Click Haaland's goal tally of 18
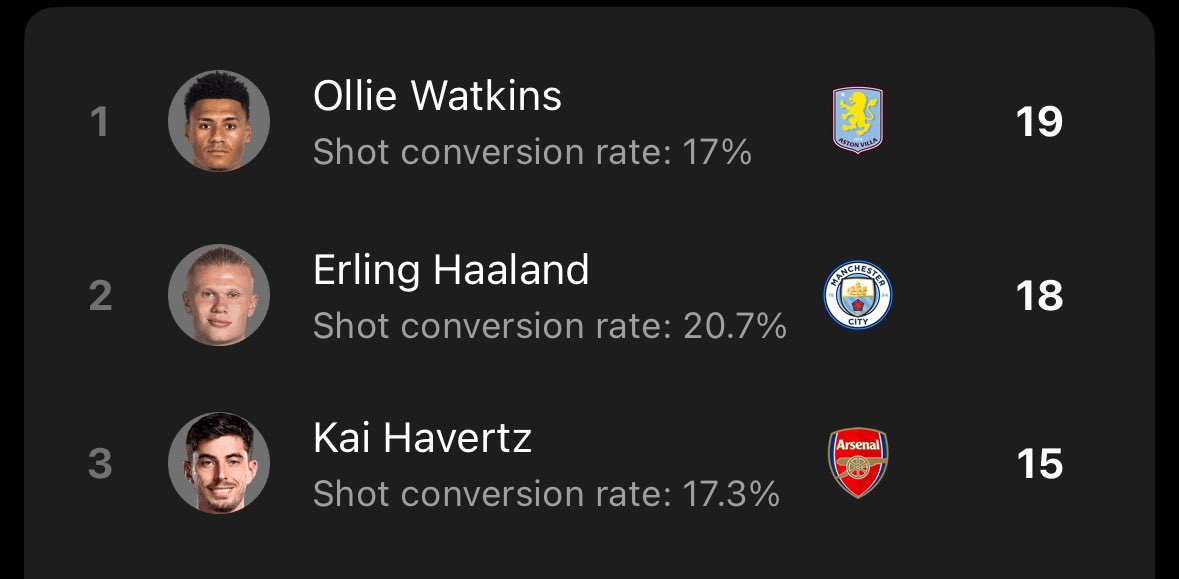 1039,296
